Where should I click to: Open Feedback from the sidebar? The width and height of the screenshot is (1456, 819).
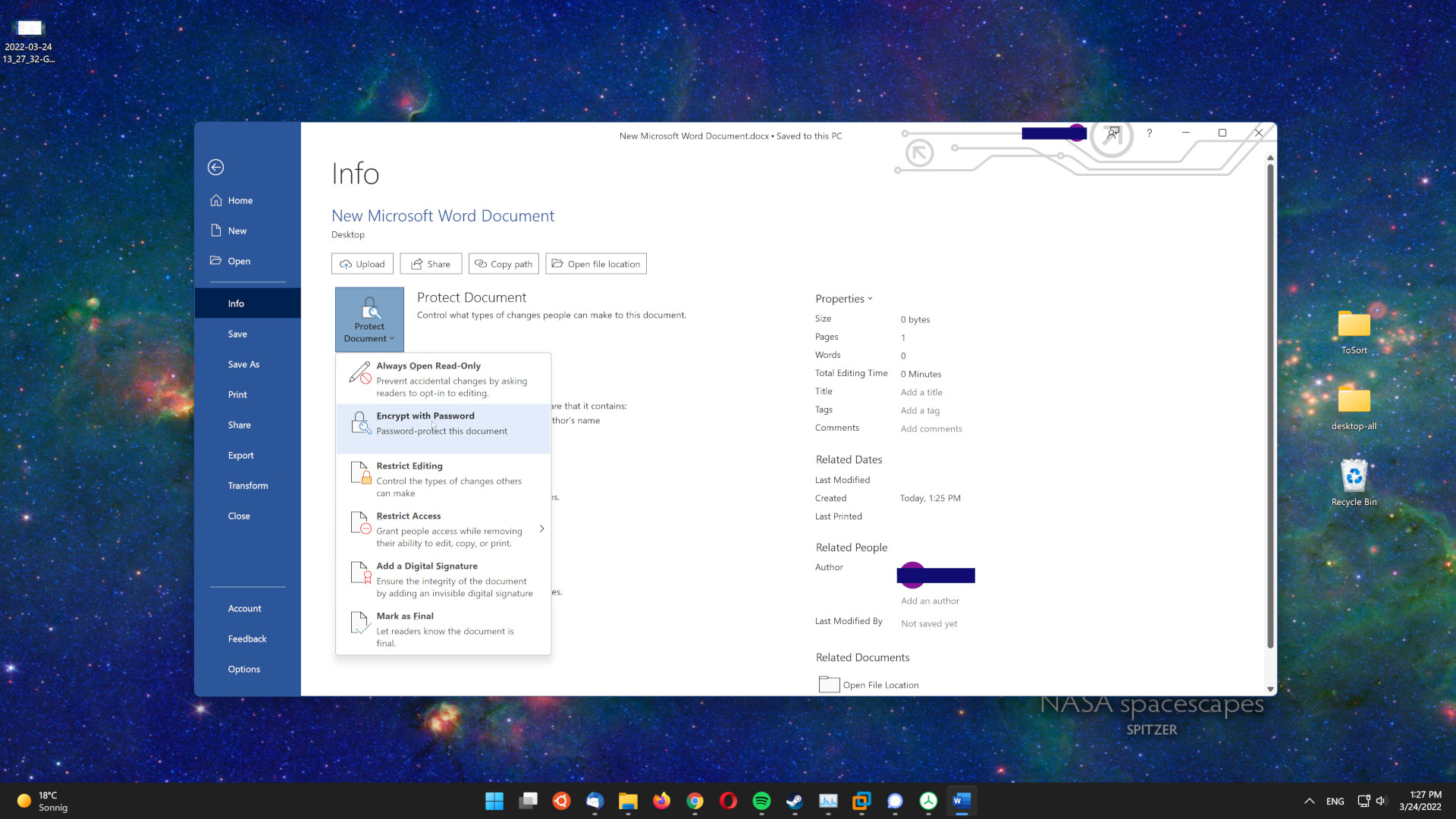(247, 639)
